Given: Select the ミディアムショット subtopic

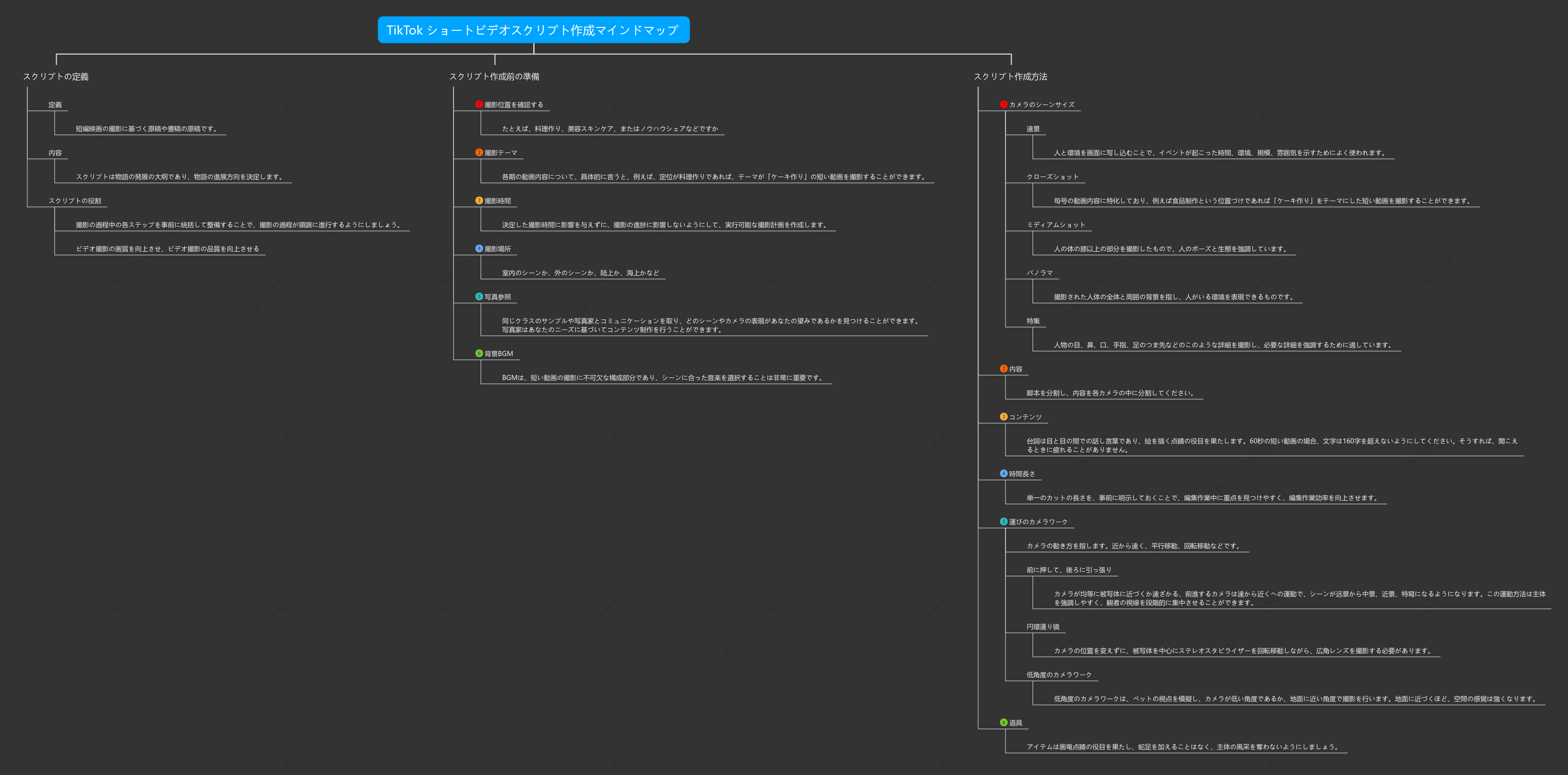Looking at the screenshot, I should point(1056,225).
